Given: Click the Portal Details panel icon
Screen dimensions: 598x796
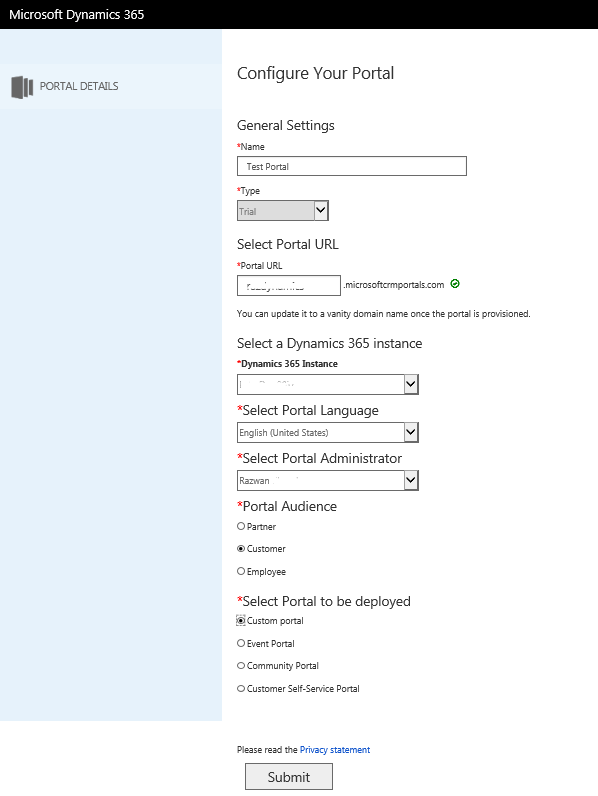Looking at the screenshot, I should tap(22, 87).
